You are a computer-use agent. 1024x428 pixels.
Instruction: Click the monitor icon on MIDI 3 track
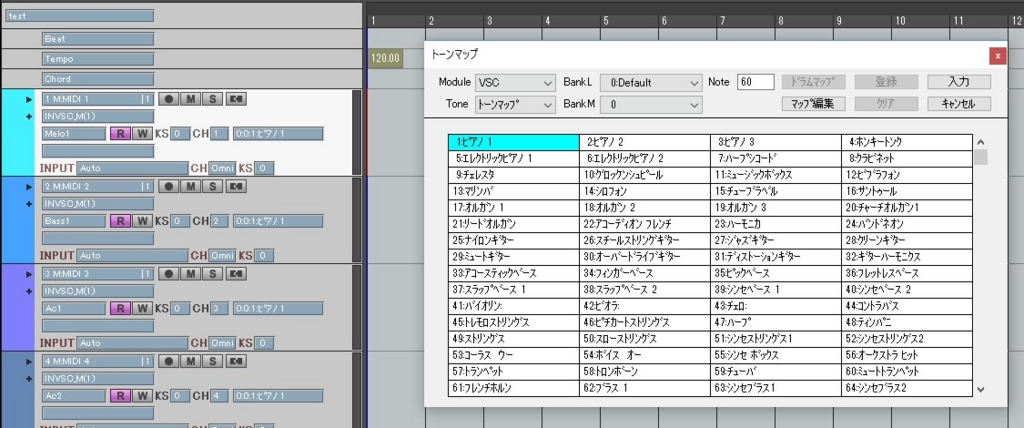(235, 273)
